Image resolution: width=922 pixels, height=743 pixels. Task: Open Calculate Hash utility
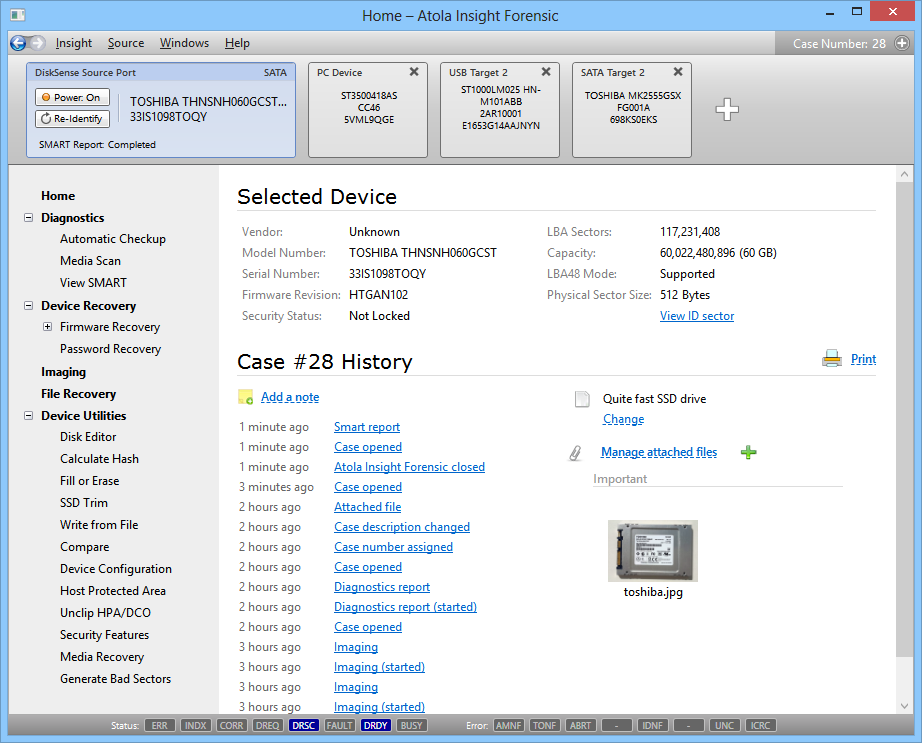pyautogui.click(x=99, y=458)
